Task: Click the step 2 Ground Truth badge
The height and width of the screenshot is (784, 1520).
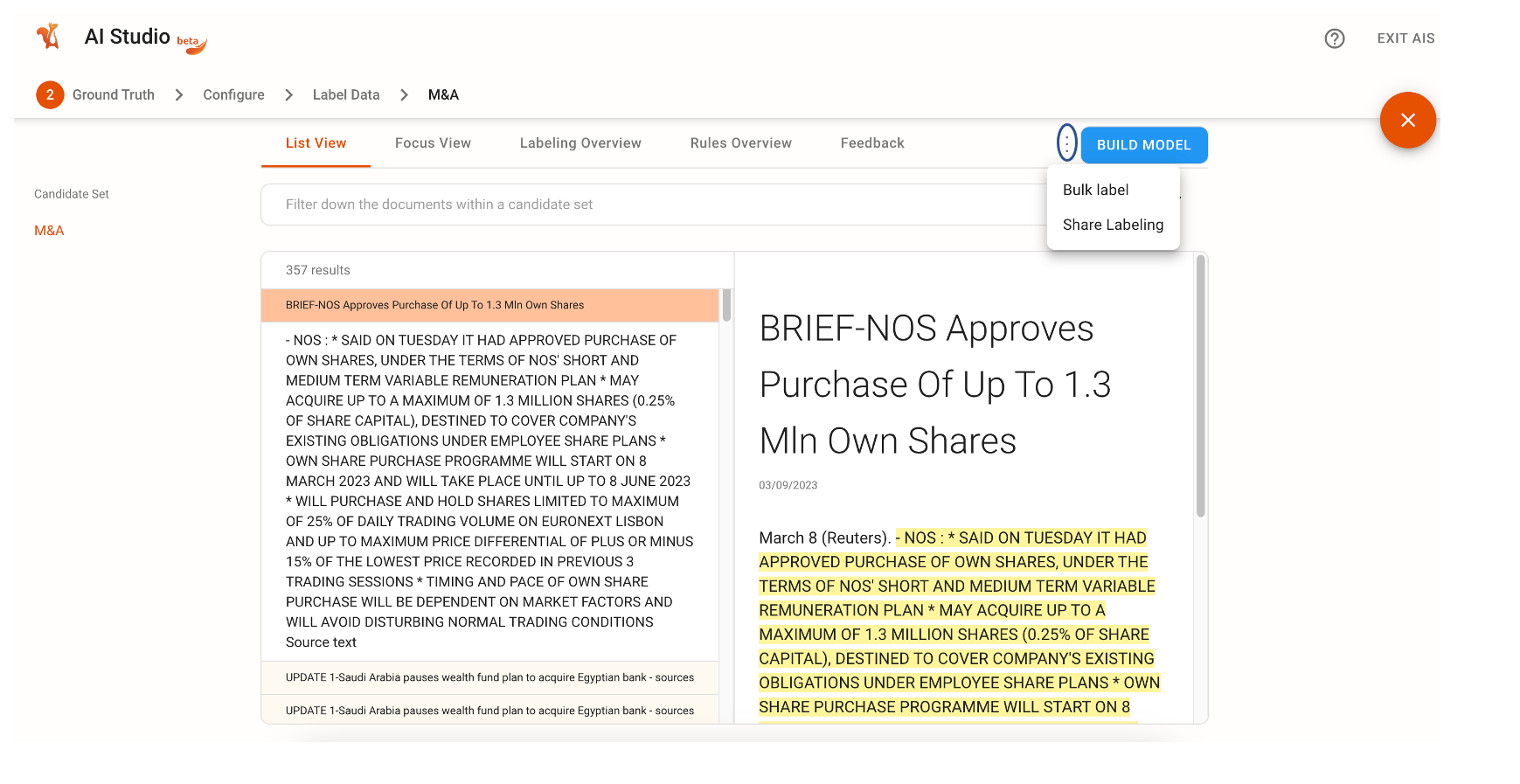Action: [50, 94]
